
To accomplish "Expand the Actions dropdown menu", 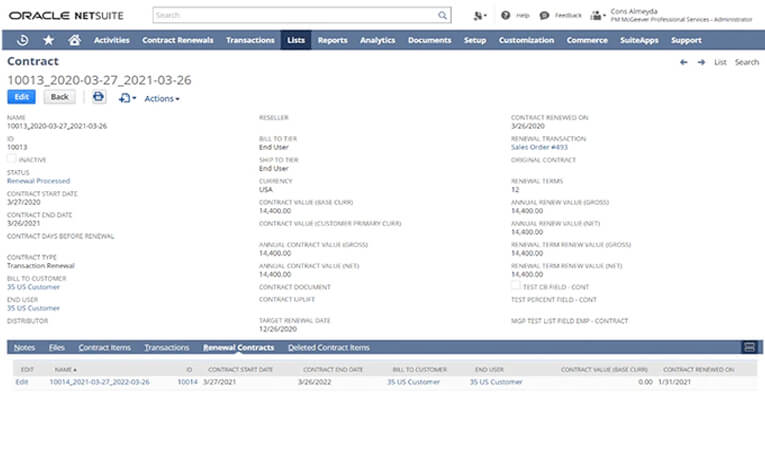I will click(x=162, y=98).
